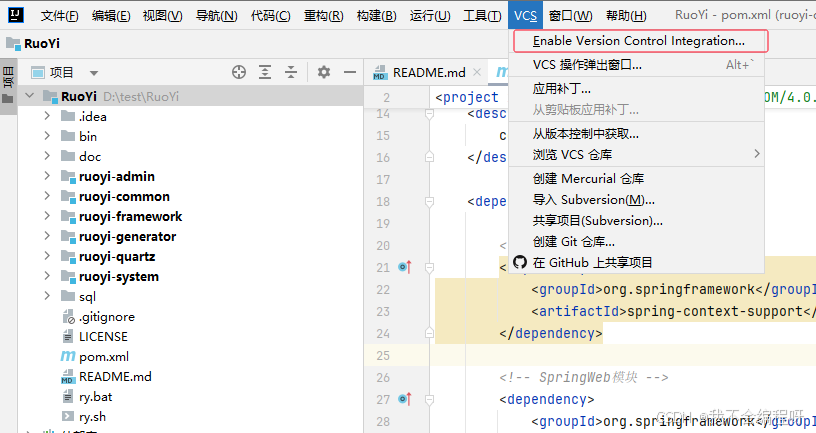Screen dimensions: 816x433
Task: Click the markdown icon beside README.md file
Action: [68, 377]
